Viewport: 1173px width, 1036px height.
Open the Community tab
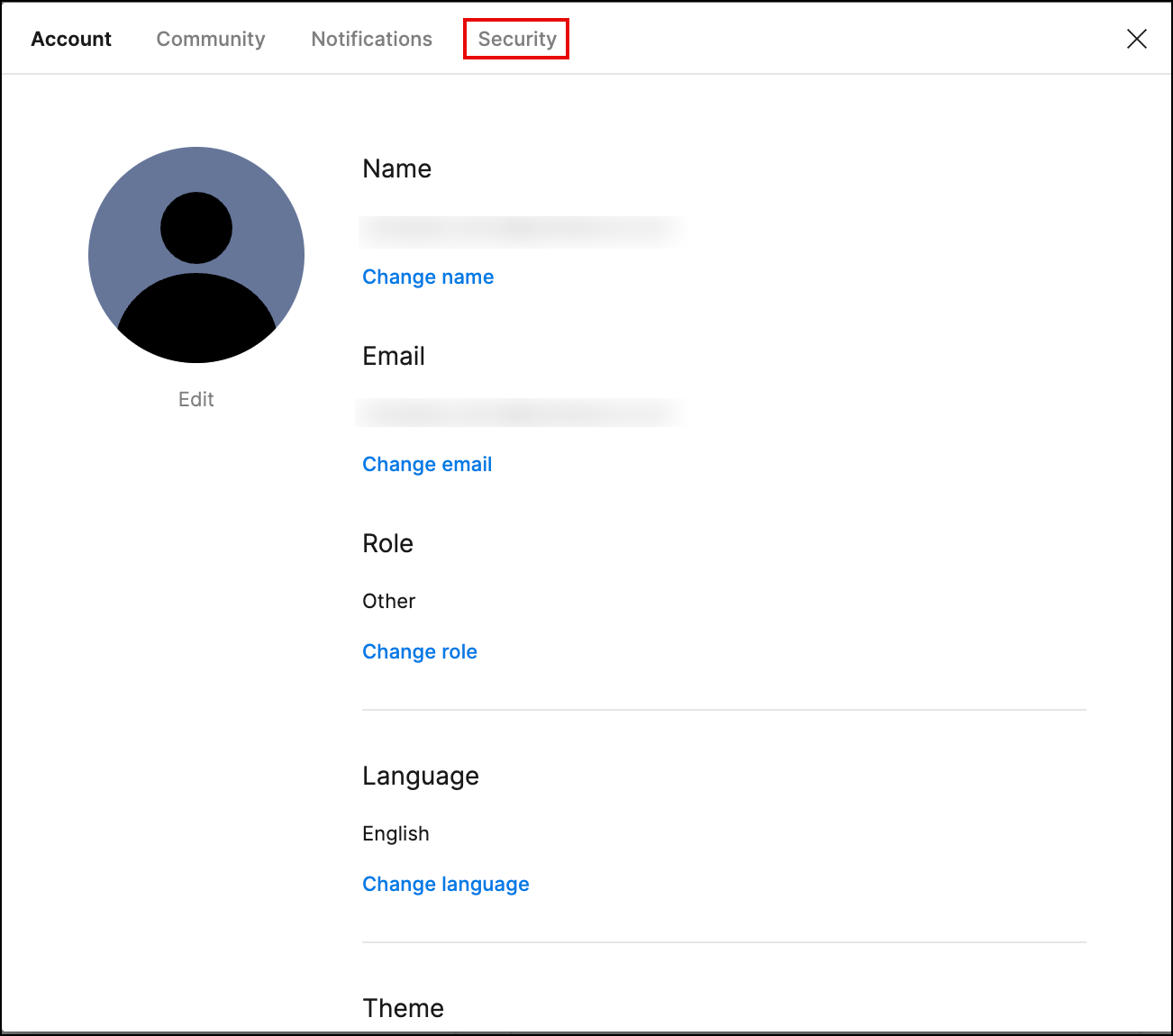click(x=210, y=39)
